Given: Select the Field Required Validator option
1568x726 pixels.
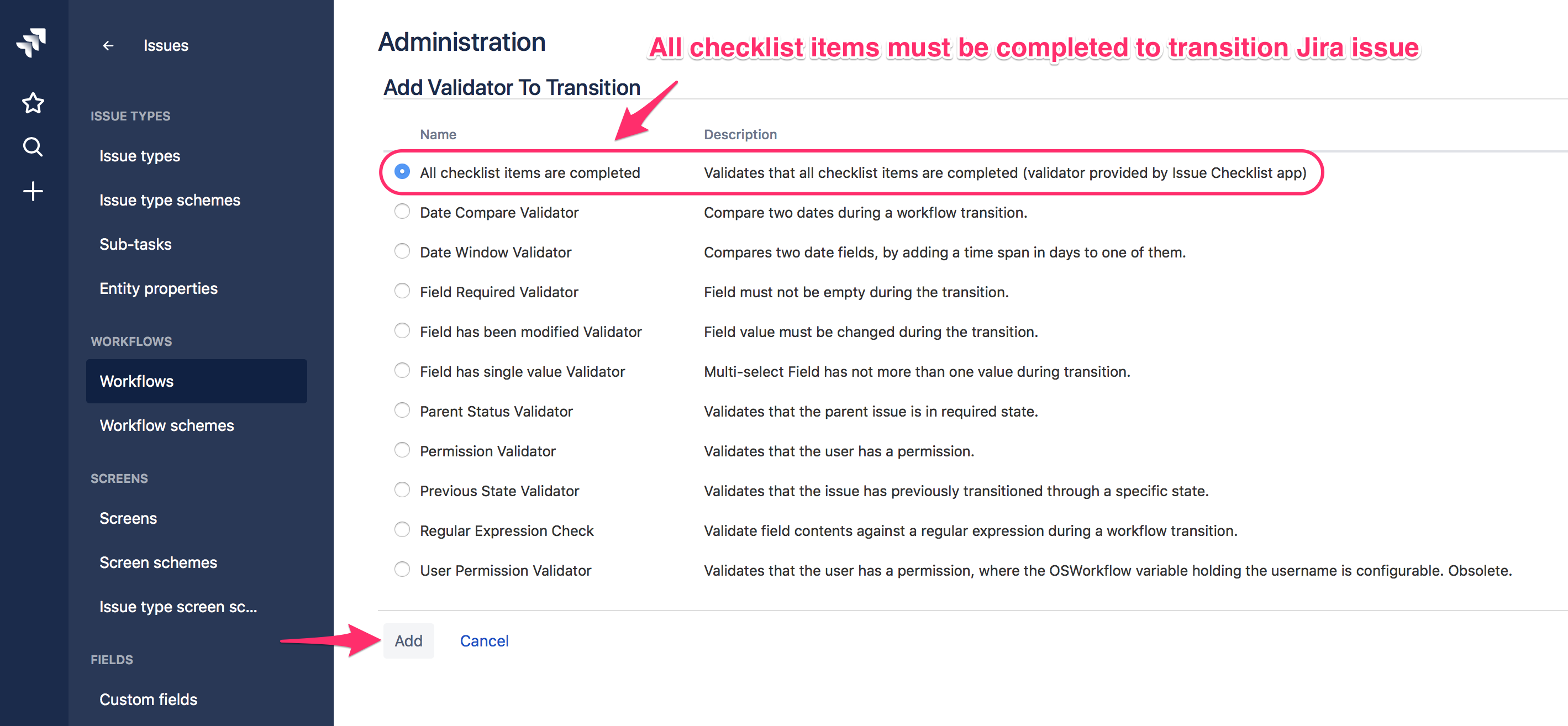Looking at the screenshot, I should click(x=402, y=291).
